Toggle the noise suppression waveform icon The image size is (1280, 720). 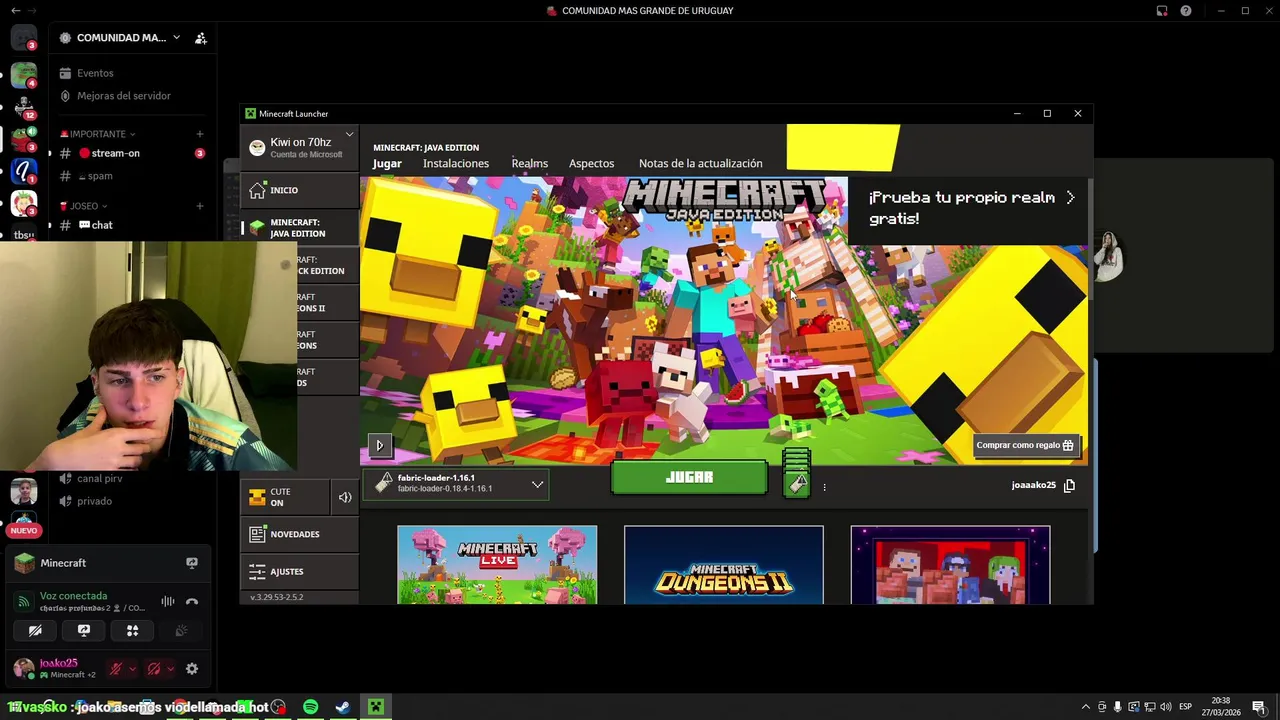tap(167, 602)
